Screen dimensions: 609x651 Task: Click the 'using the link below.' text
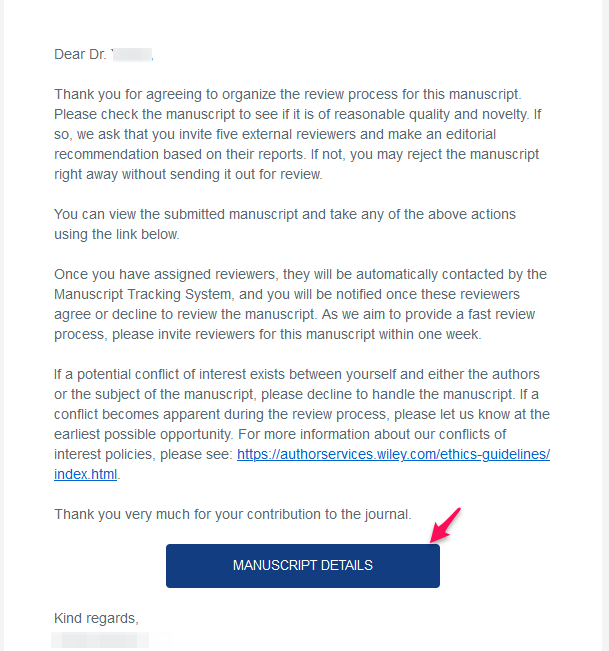click(x=117, y=234)
